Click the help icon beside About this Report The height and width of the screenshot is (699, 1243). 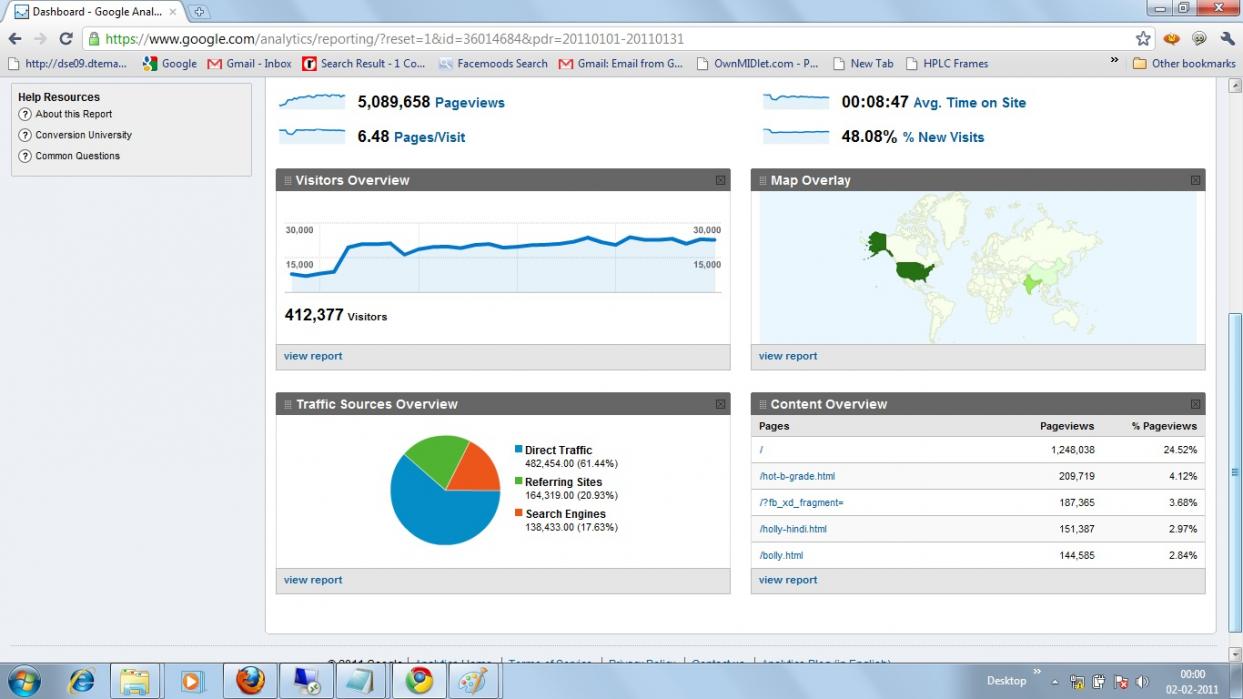[25, 114]
